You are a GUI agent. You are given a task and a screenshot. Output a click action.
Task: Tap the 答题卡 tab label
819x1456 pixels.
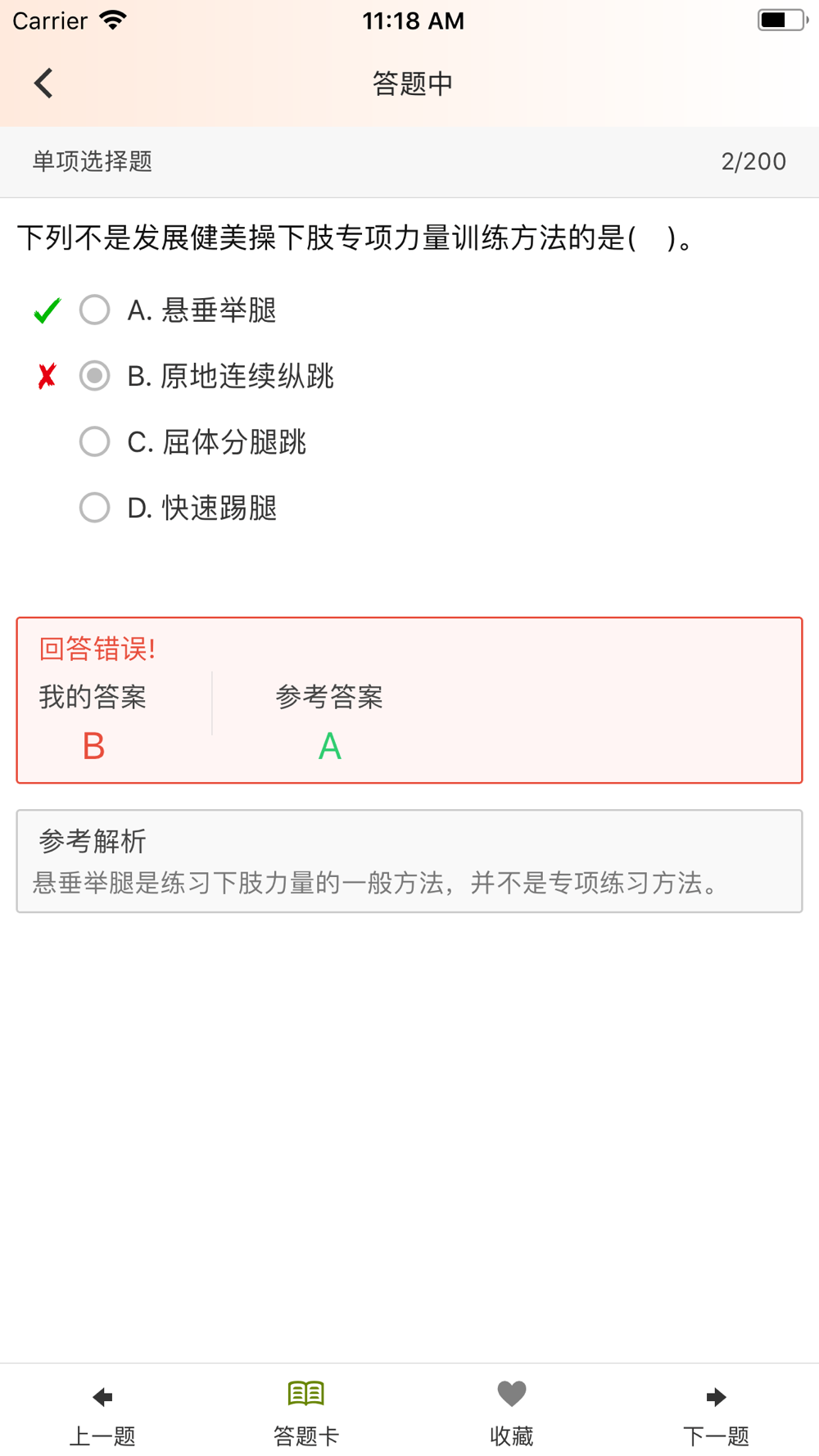(306, 1436)
